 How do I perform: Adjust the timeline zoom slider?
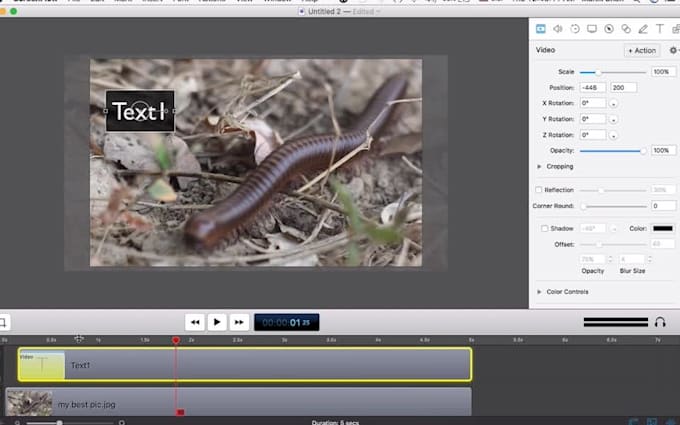69,422
